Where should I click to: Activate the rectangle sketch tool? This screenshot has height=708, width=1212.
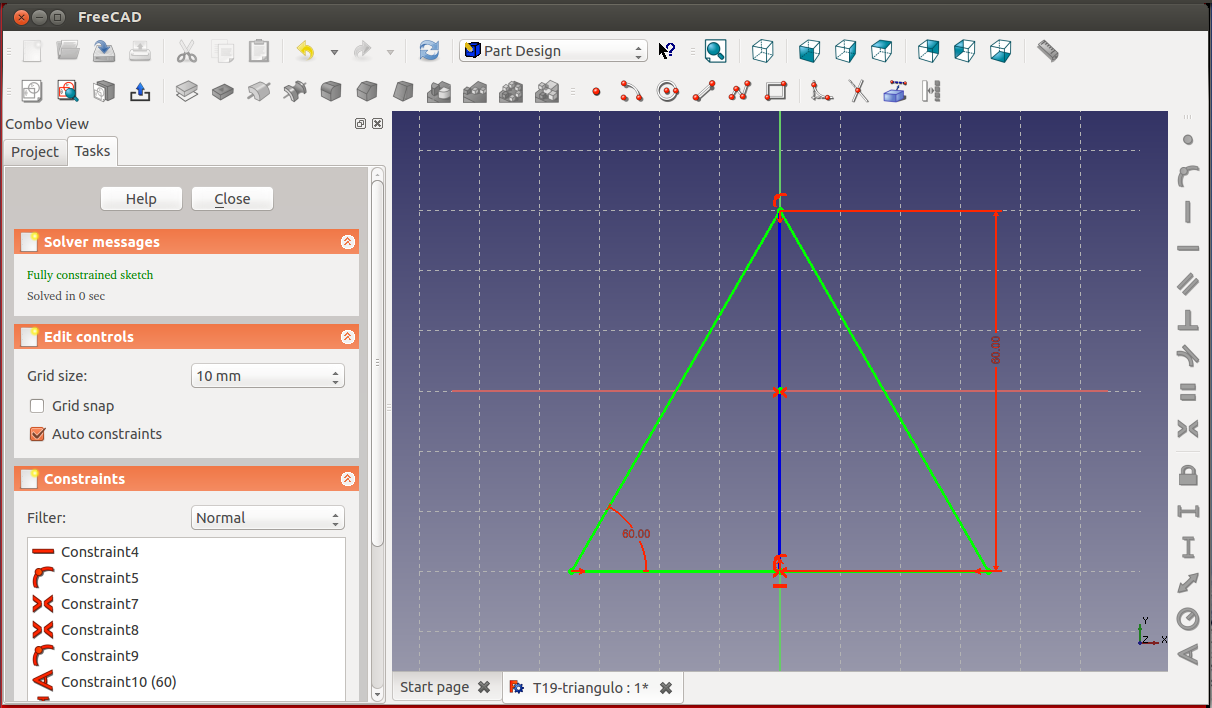pos(775,92)
